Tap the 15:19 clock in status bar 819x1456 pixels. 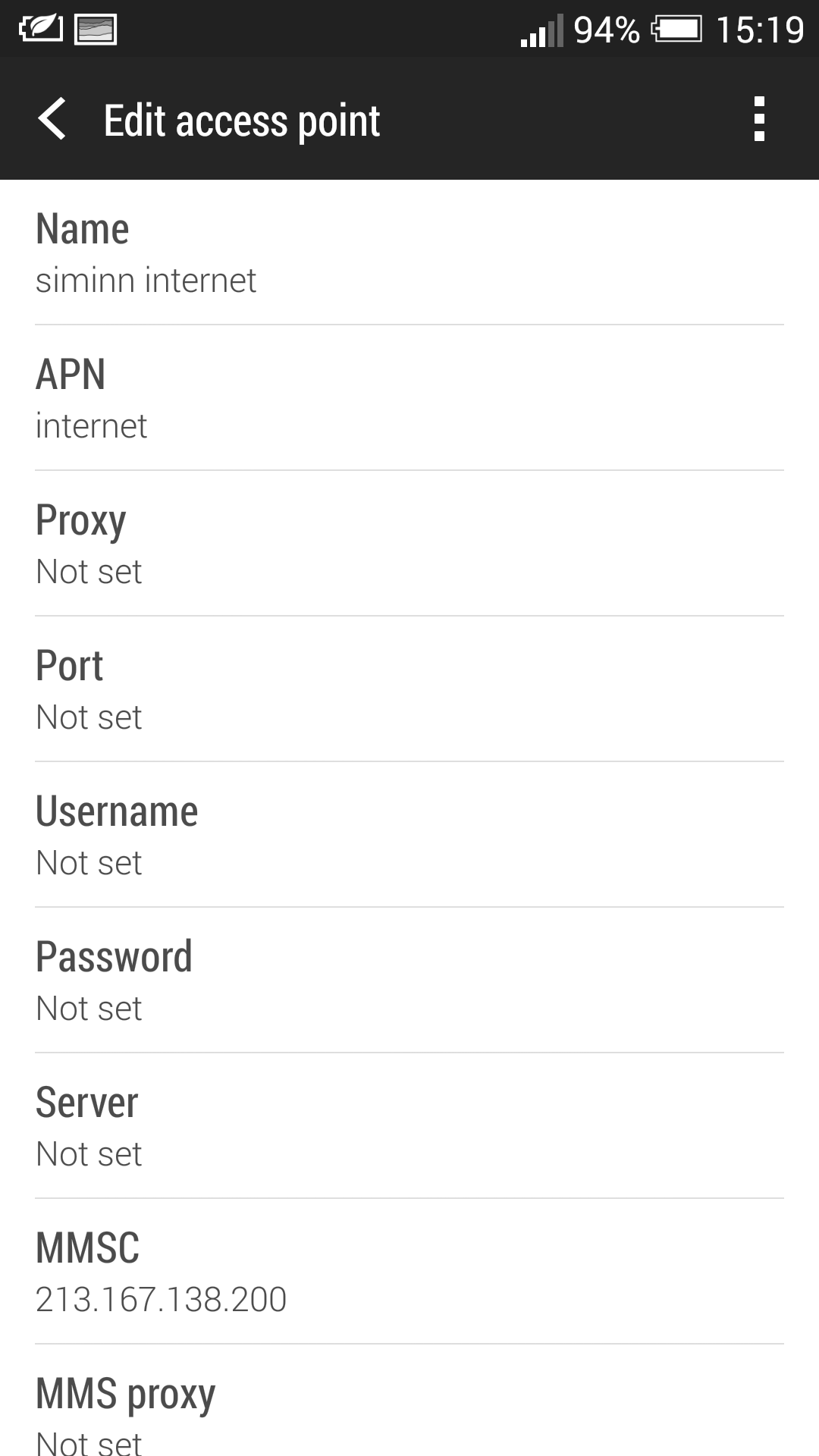tap(759, 30)
